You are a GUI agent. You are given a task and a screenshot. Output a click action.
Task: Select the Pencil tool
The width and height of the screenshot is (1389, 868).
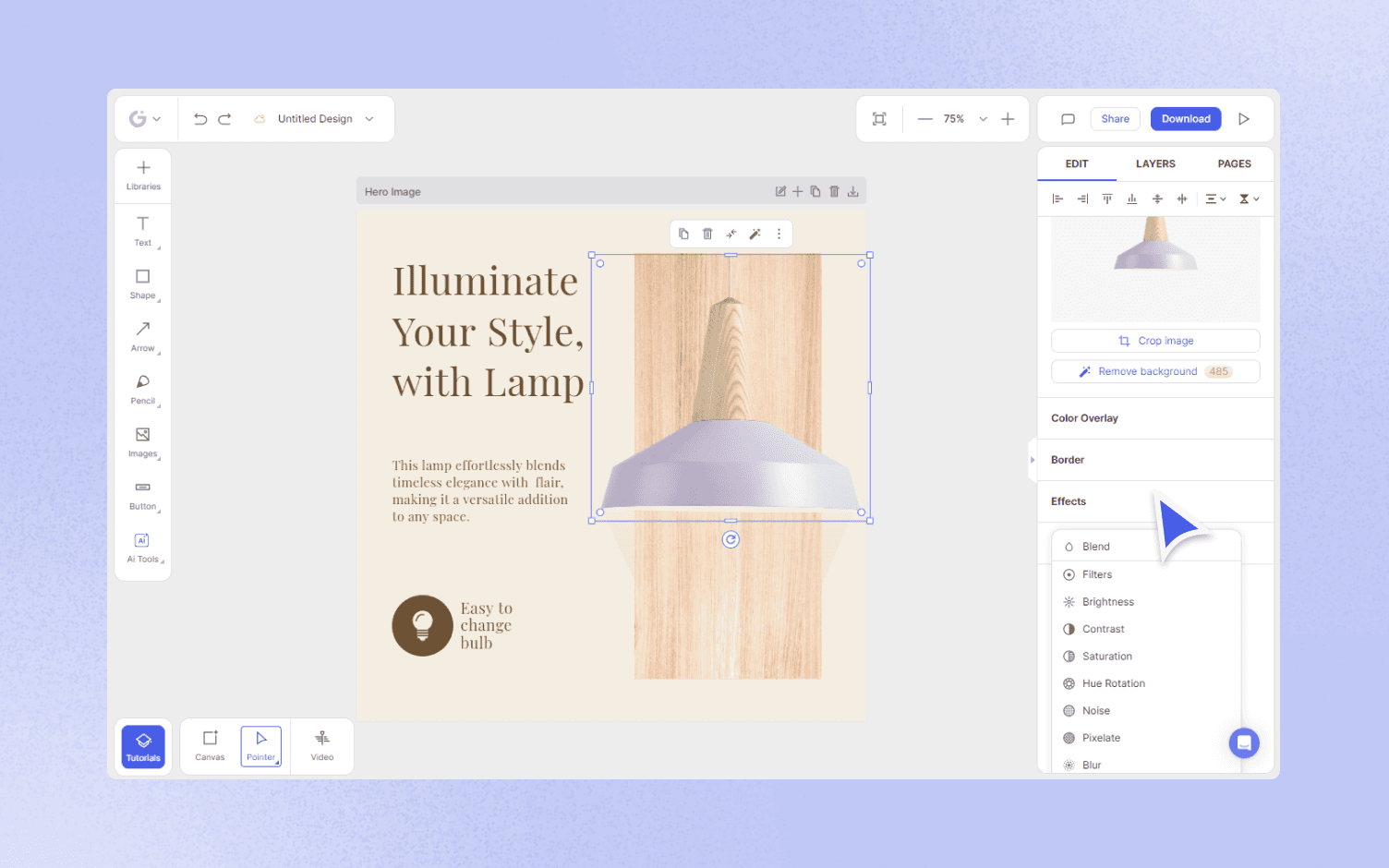143,390
